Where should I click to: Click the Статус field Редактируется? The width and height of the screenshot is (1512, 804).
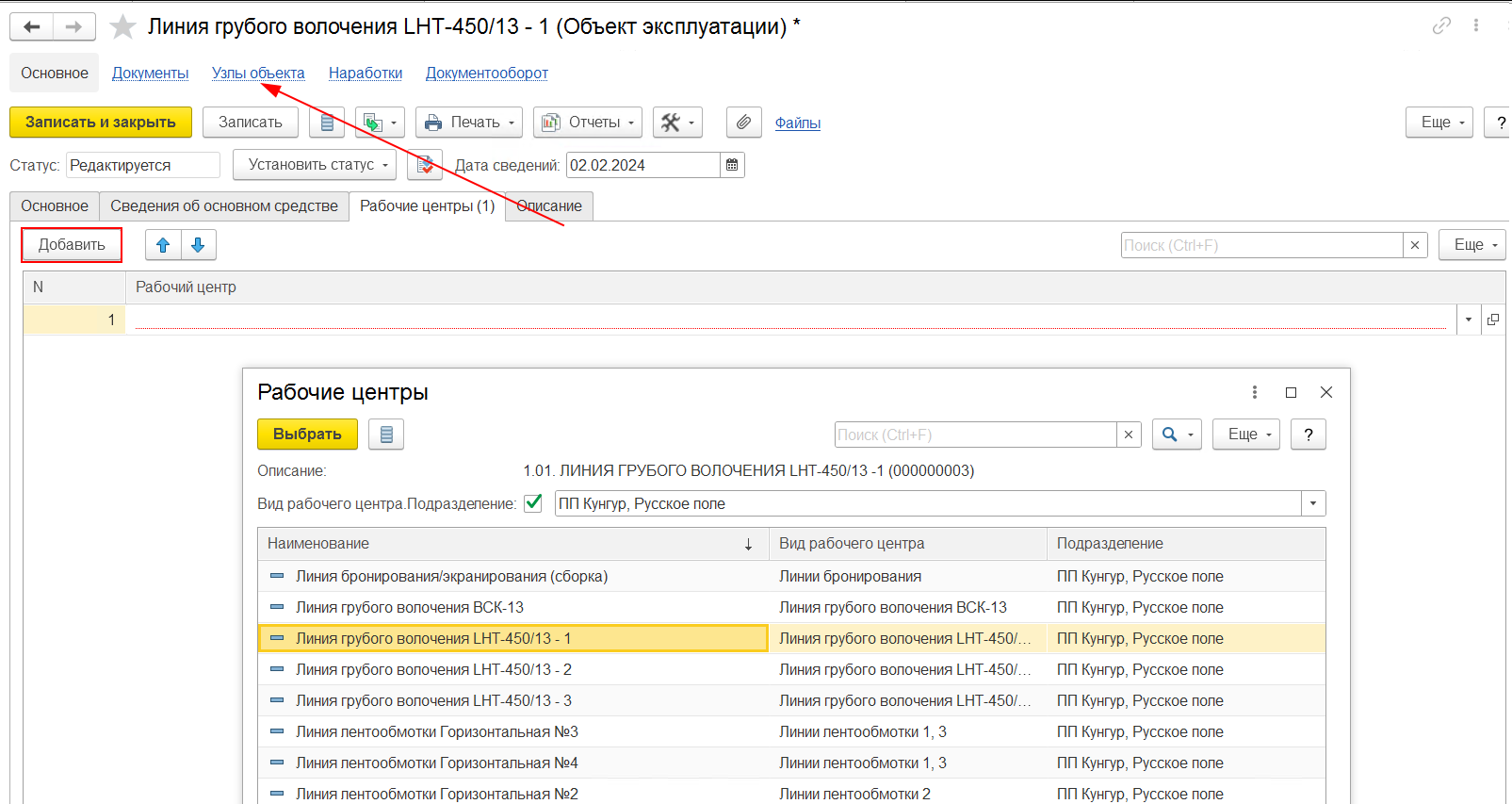(x=143, y=165)
